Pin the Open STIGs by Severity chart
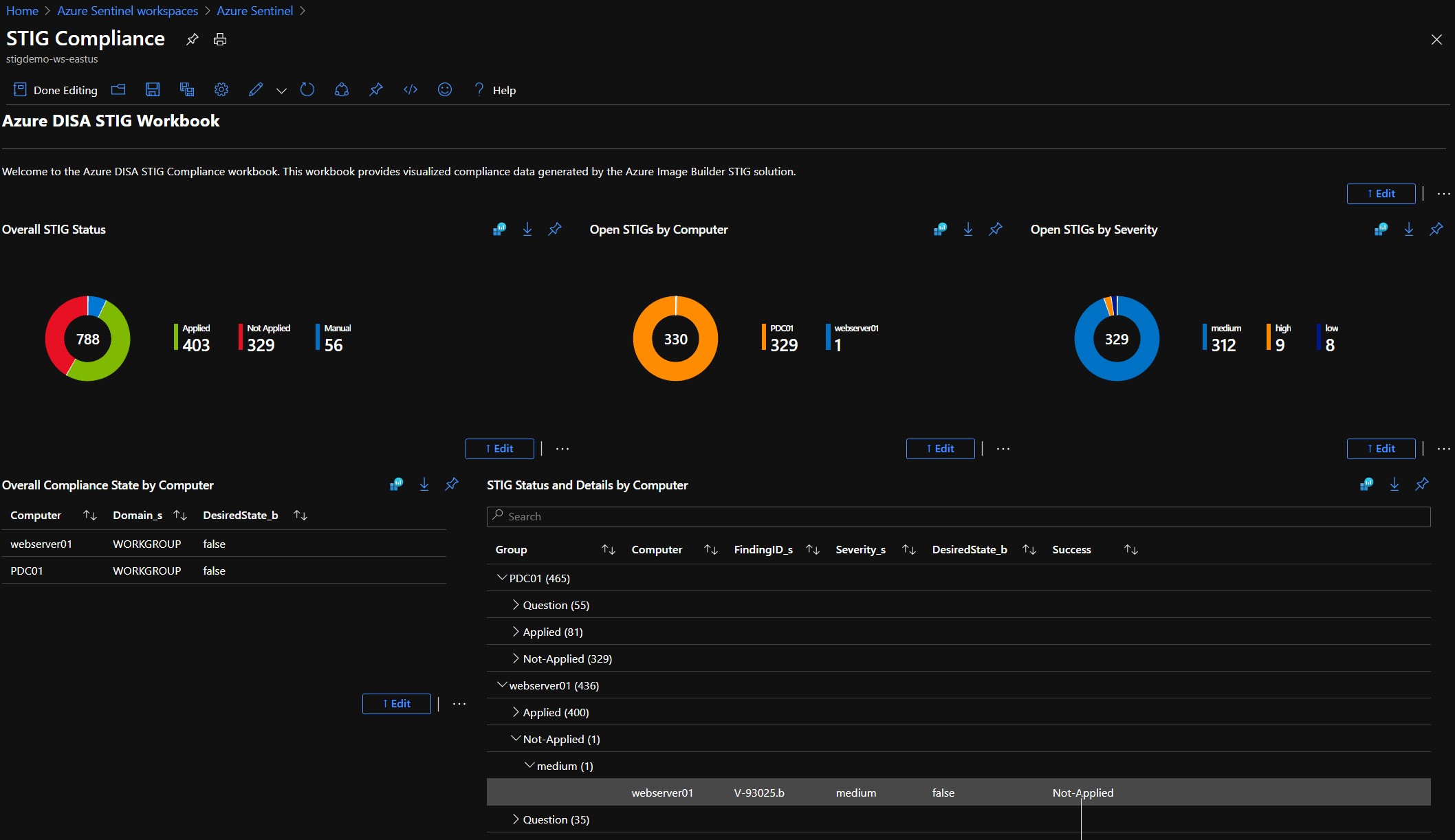 coord(1436,229)
